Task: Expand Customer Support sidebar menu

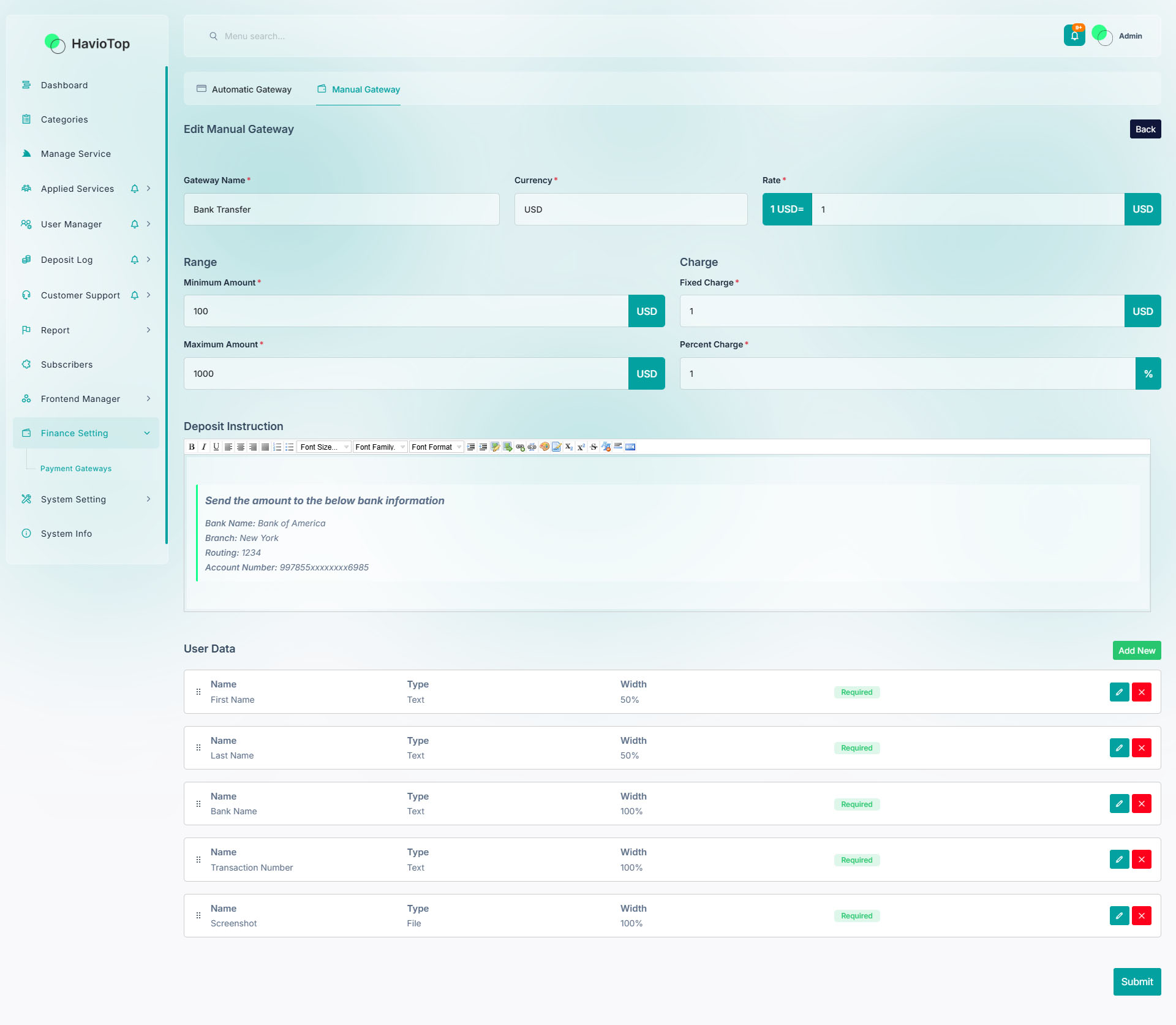Action: point(86,295)
